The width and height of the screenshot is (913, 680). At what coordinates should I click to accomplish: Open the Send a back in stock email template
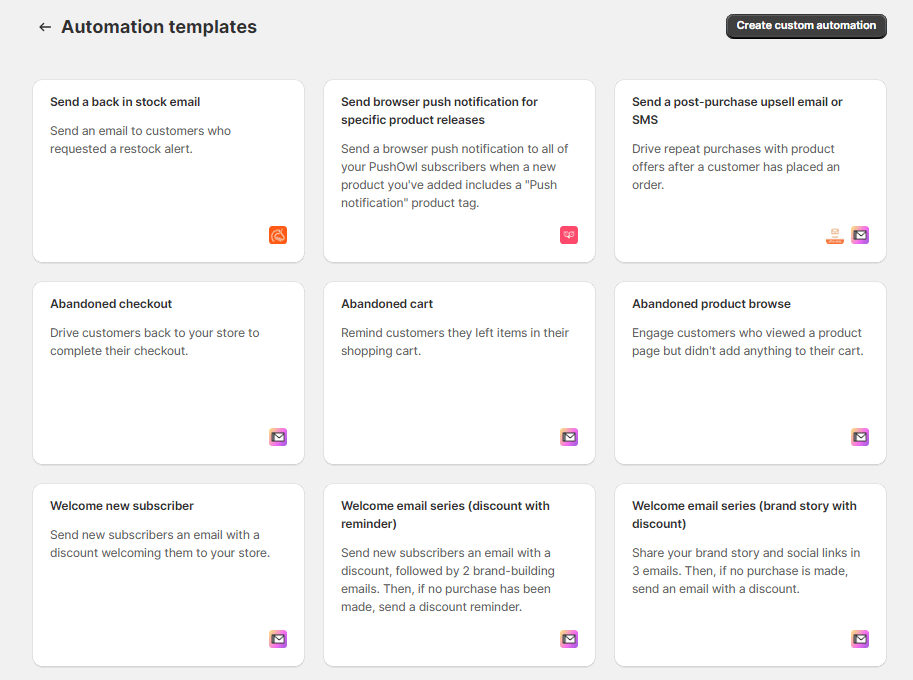click(x=168, y=170)
